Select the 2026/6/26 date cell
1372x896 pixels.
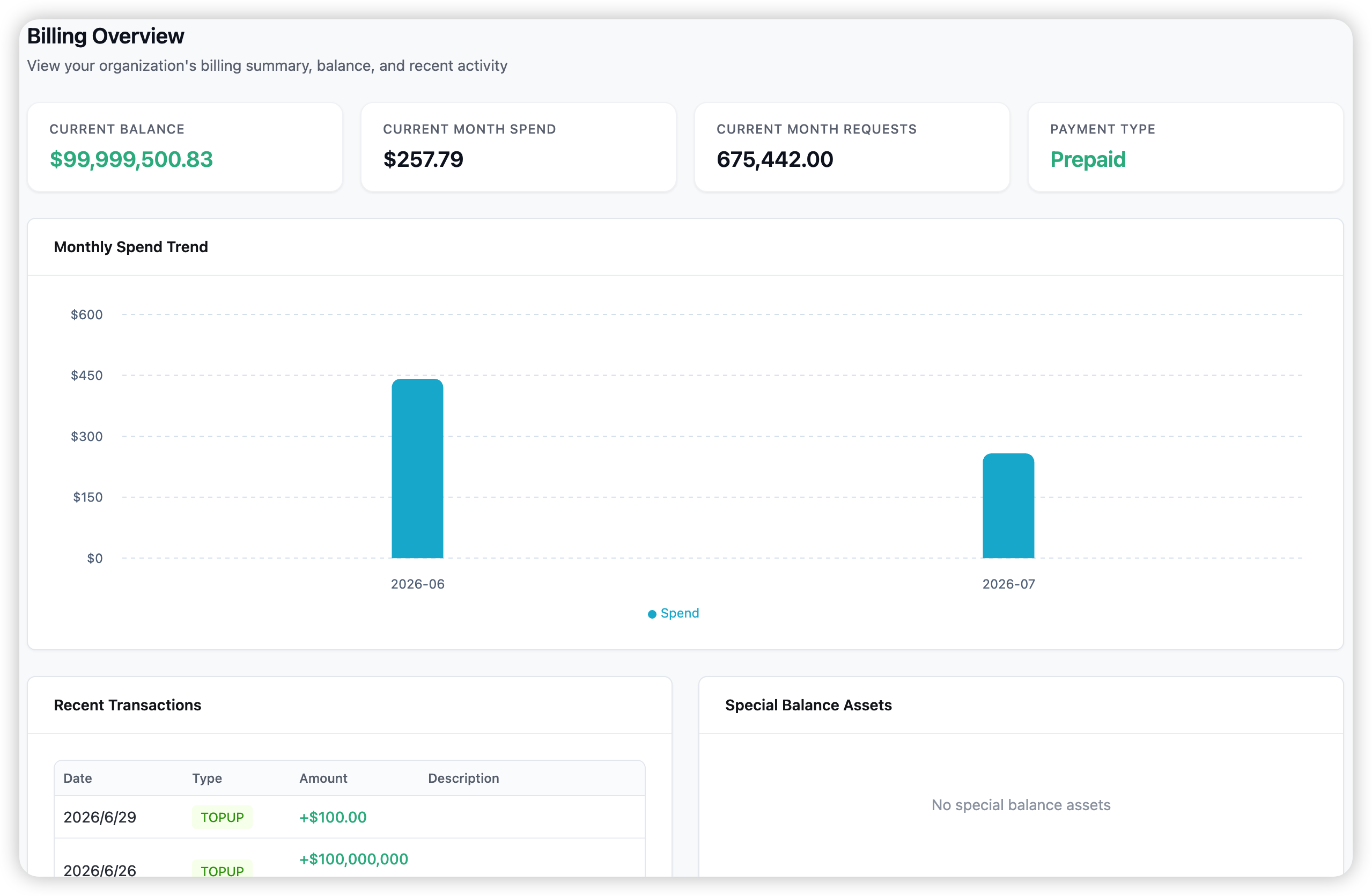(x=100, y=870)
